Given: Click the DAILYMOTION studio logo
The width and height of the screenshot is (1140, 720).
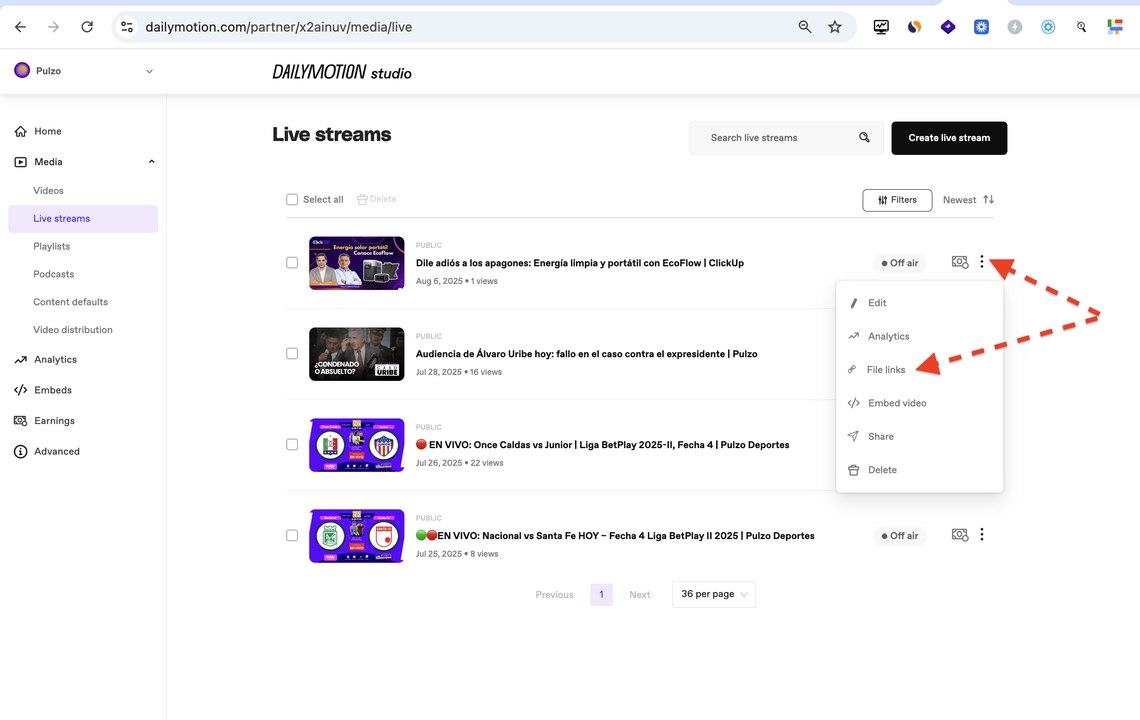Looking at the screenshot, I should (342, 72).
